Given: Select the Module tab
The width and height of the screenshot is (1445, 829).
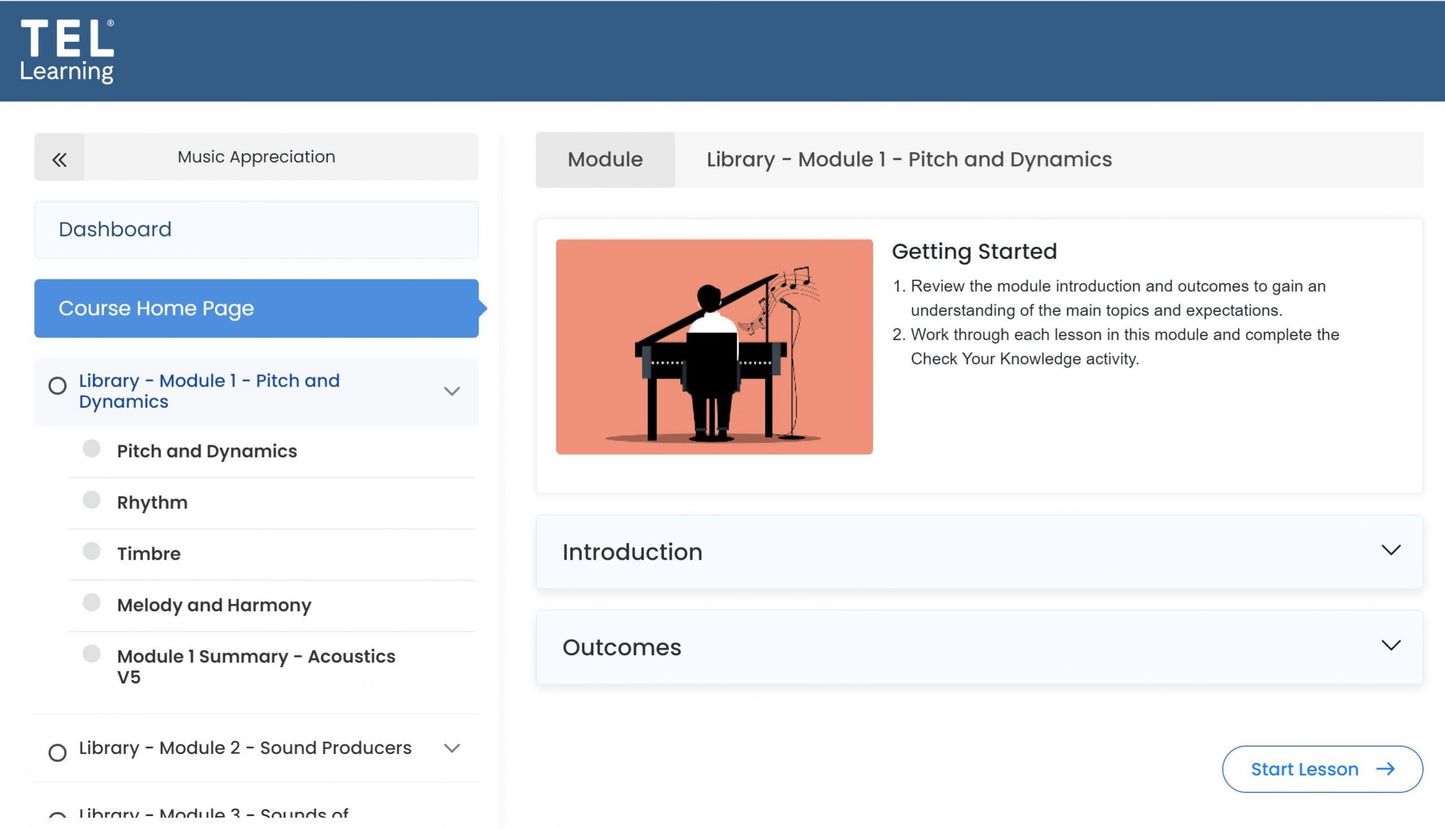Looking at the screenshot, I should (x=605, y=160).
